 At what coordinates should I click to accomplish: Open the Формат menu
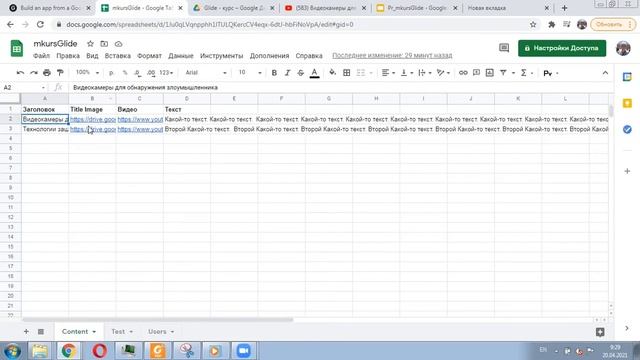149,56
